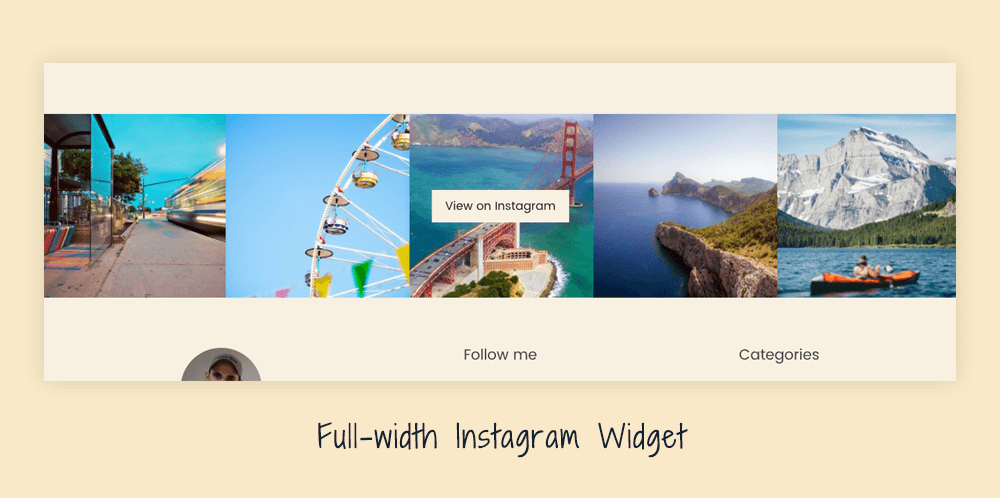Click the red Golden Gate Bridge tower
The image size is (1000, 498).
pyautogui.click(x=569, y=163)
